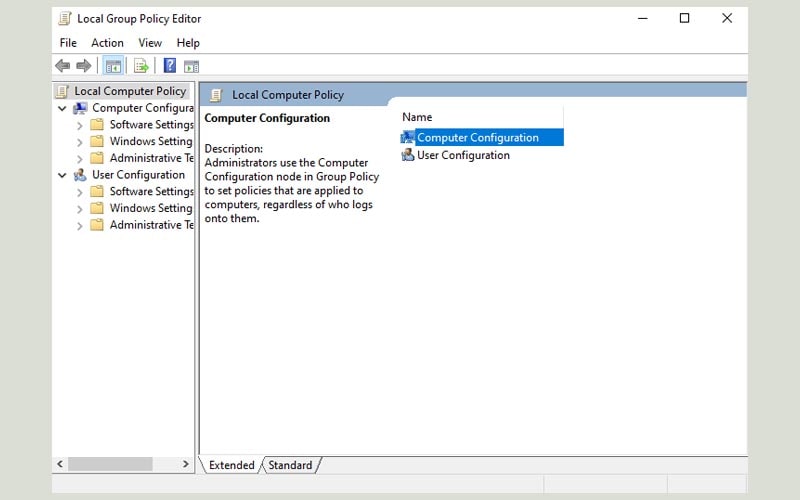Select Software Settings label under Computer Configuration
800x500 pixels.
pyautogui.click(x=152, y=124)
